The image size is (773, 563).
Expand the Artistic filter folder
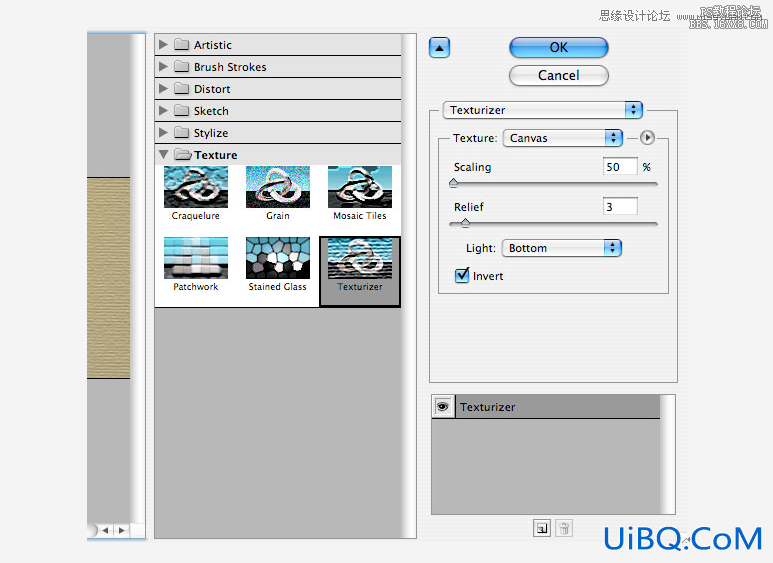163,44
